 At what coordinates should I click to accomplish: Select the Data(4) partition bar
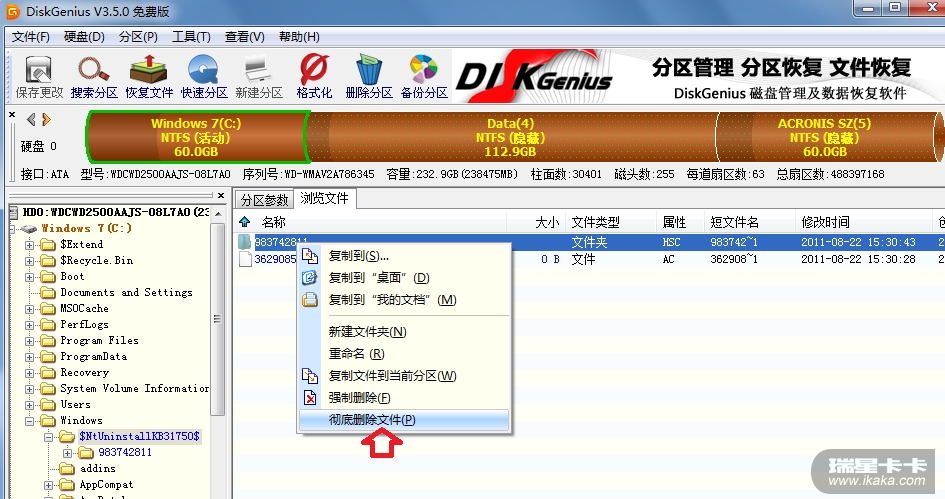click(x=511, y=137)
